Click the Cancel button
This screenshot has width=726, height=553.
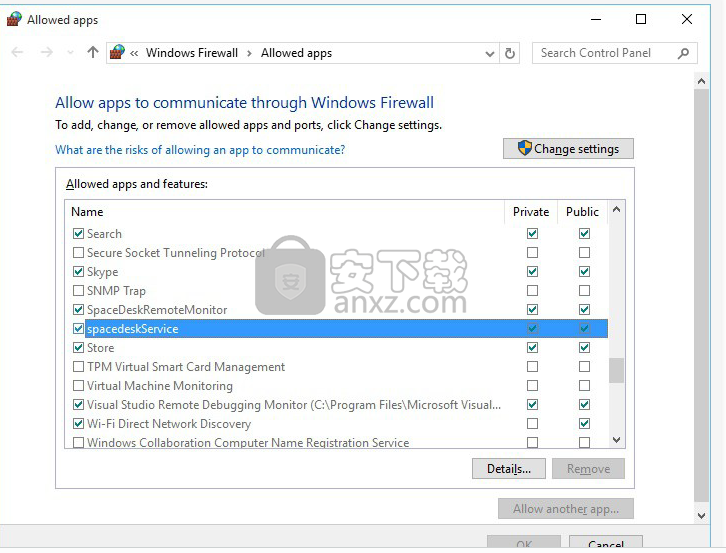pyautogui.click(x=606, y=543)
